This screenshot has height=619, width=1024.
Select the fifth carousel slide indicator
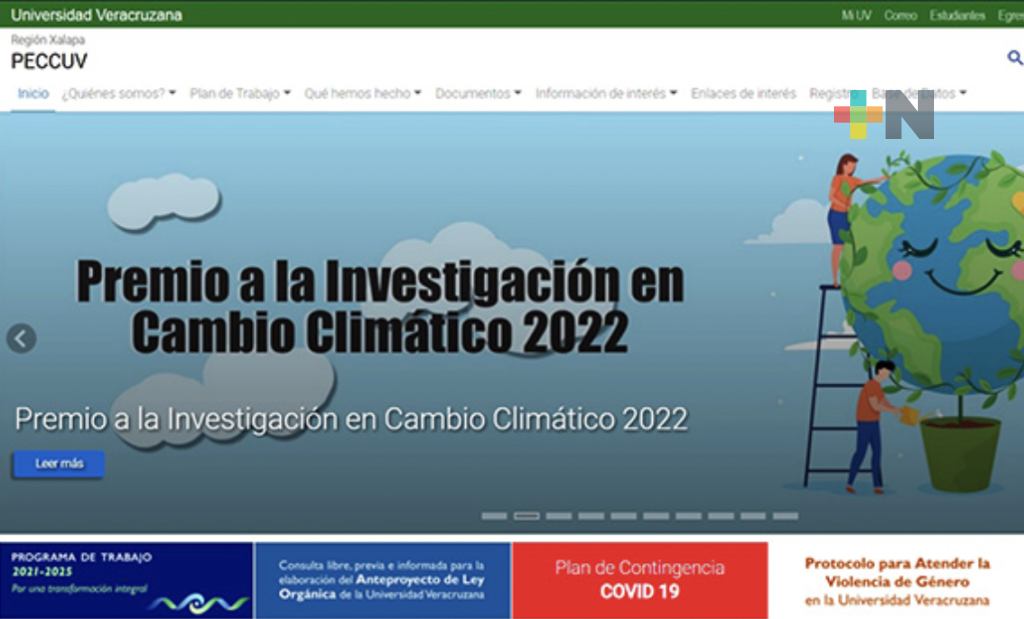tap(624, 516)
